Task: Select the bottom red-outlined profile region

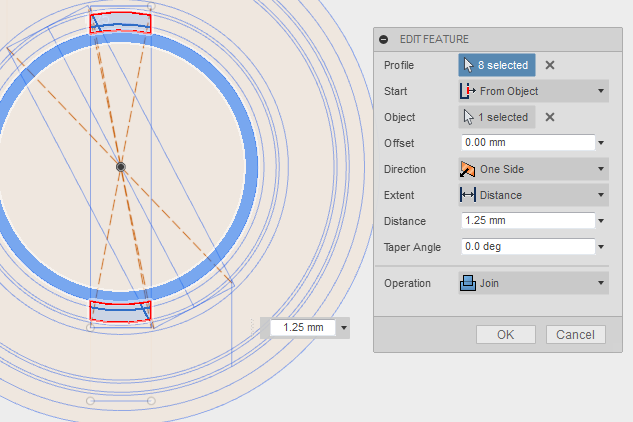Action: pos(121,311)
